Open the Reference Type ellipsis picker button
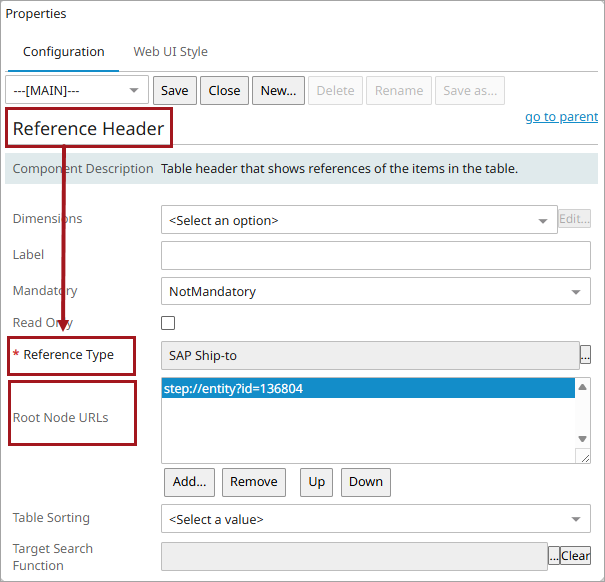The width and height of the screenshot is (605, 582). coord(585,354)
